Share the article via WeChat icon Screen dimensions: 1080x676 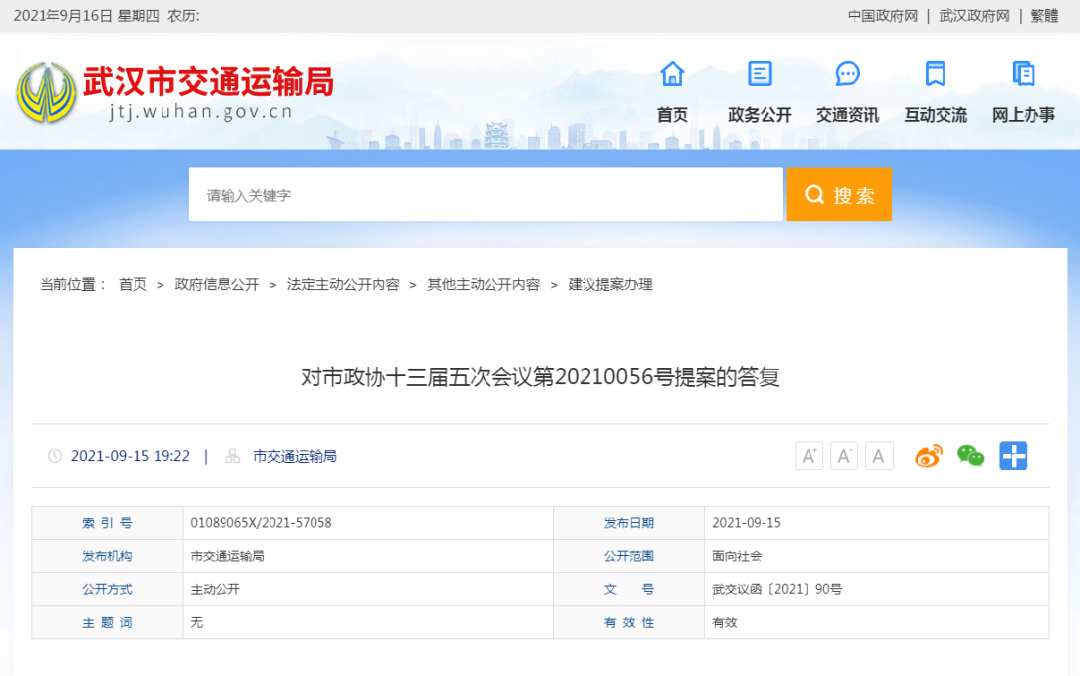970,456
